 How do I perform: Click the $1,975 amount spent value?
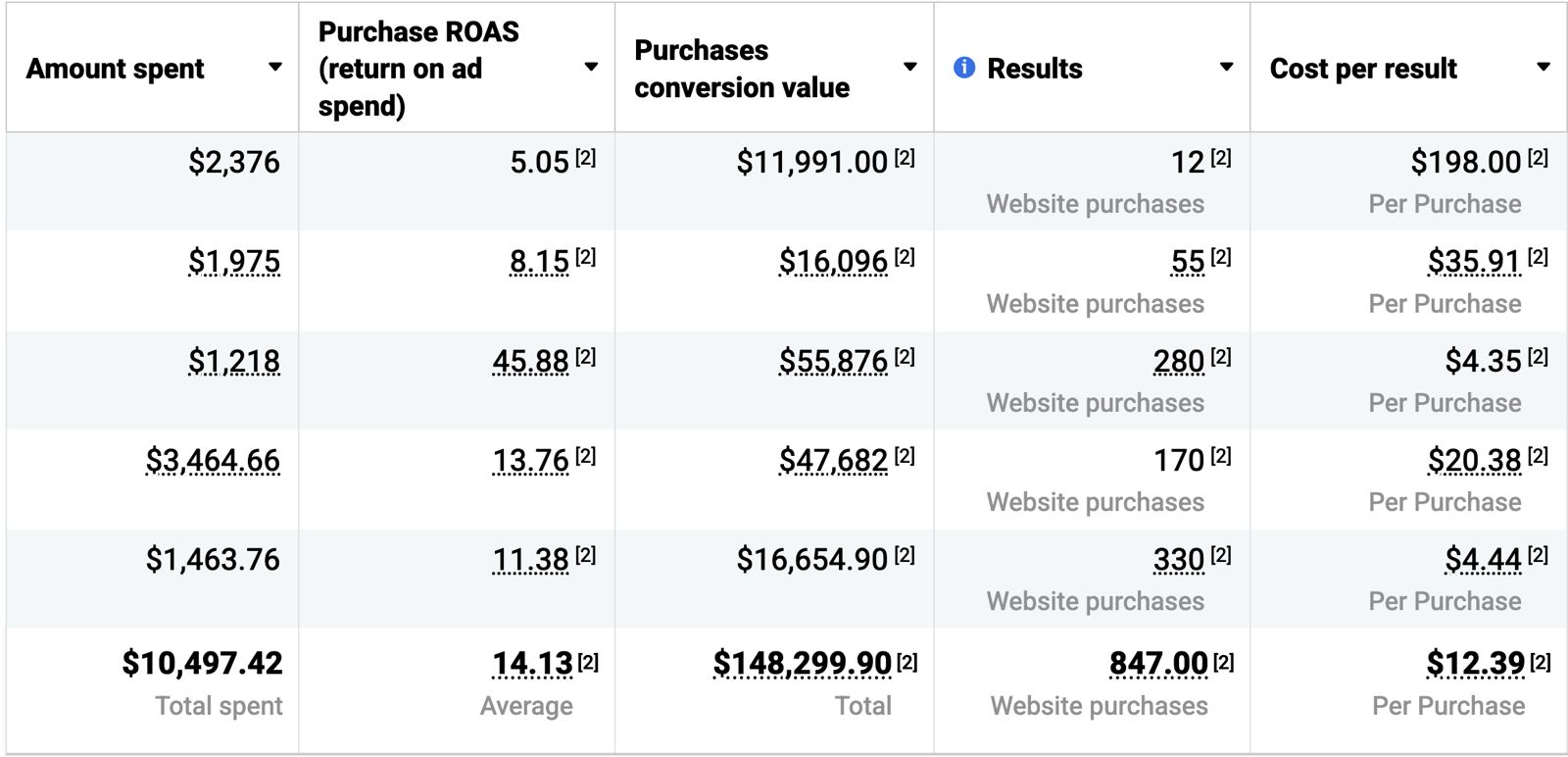pos(234,262)
